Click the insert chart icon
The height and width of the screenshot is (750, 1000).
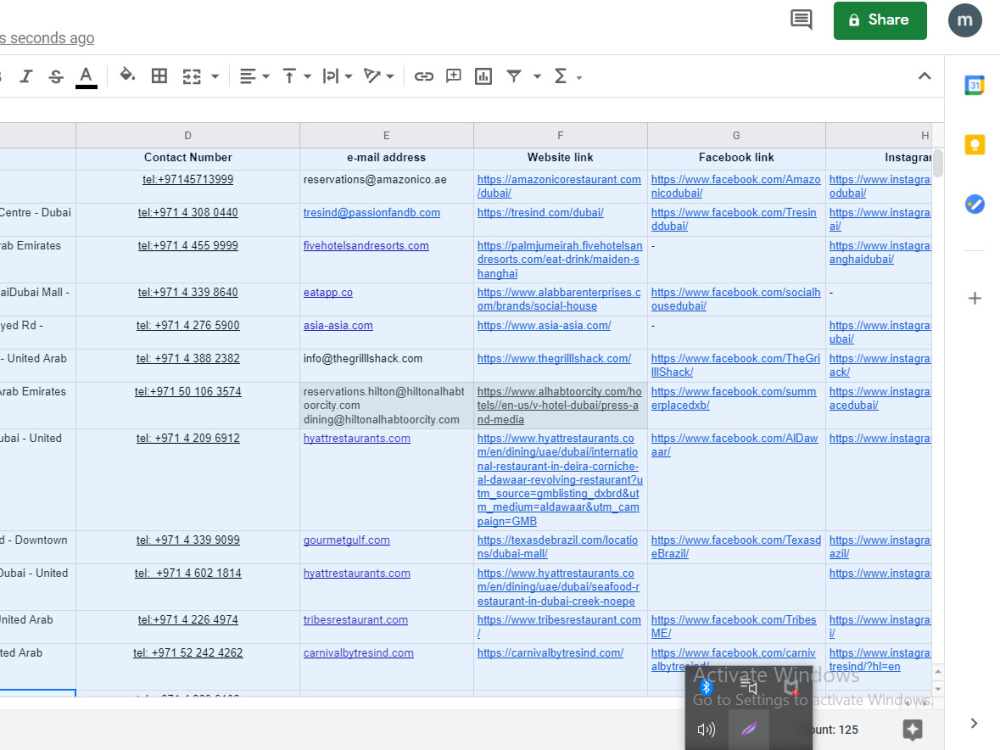pyautogui.click(x=483, y=77)
